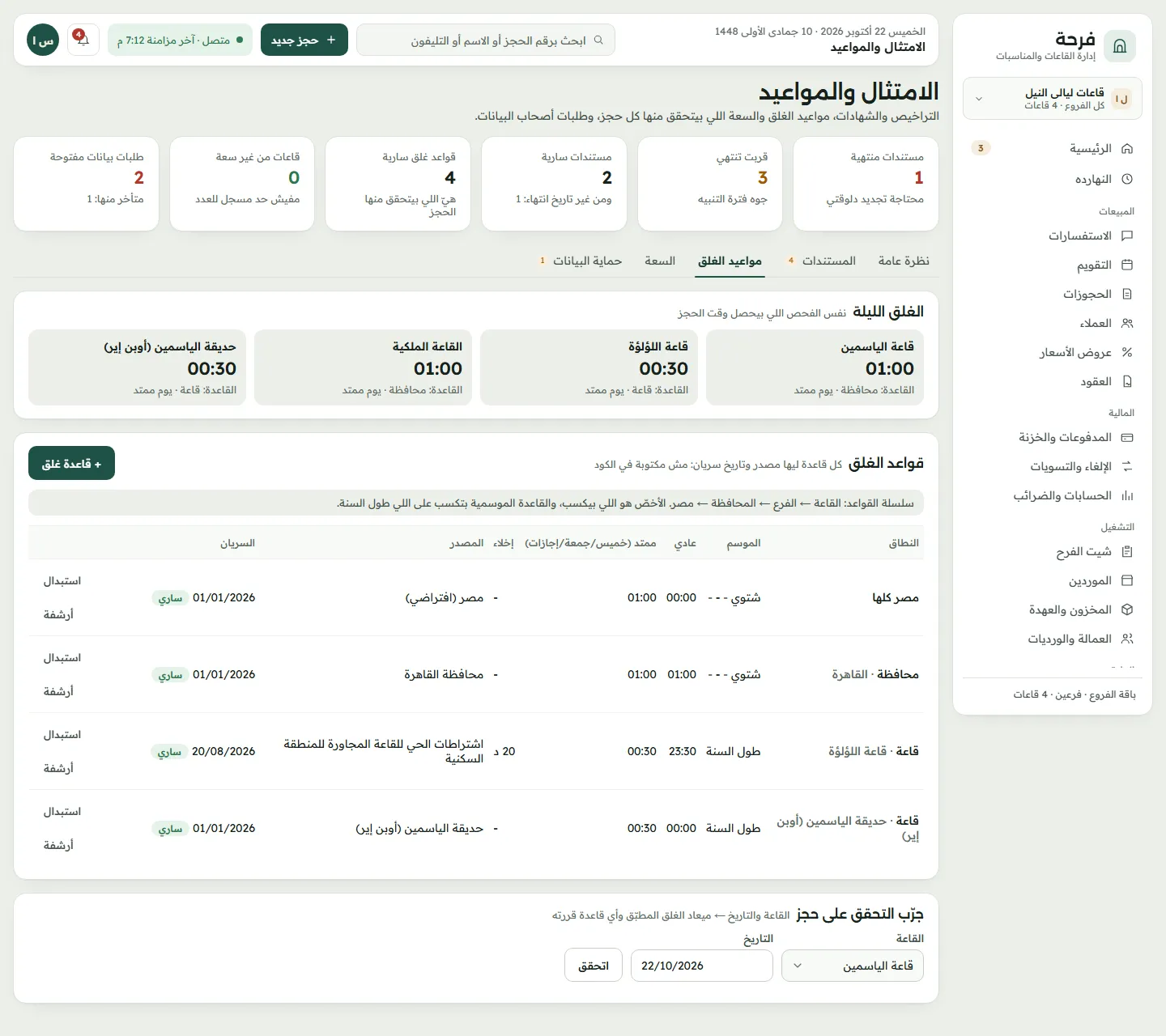
Task: Click the حجز جديد button
Action: click(304, 40)
